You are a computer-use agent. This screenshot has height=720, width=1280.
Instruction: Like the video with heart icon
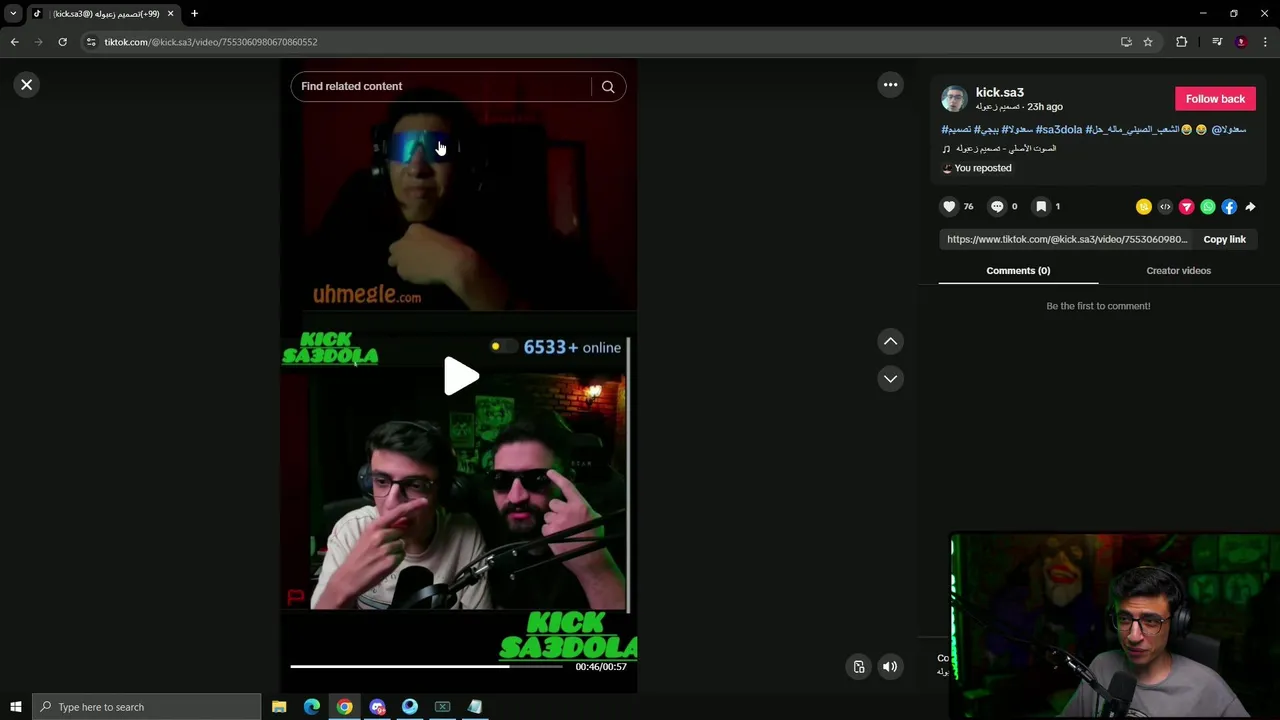(949, 207)
